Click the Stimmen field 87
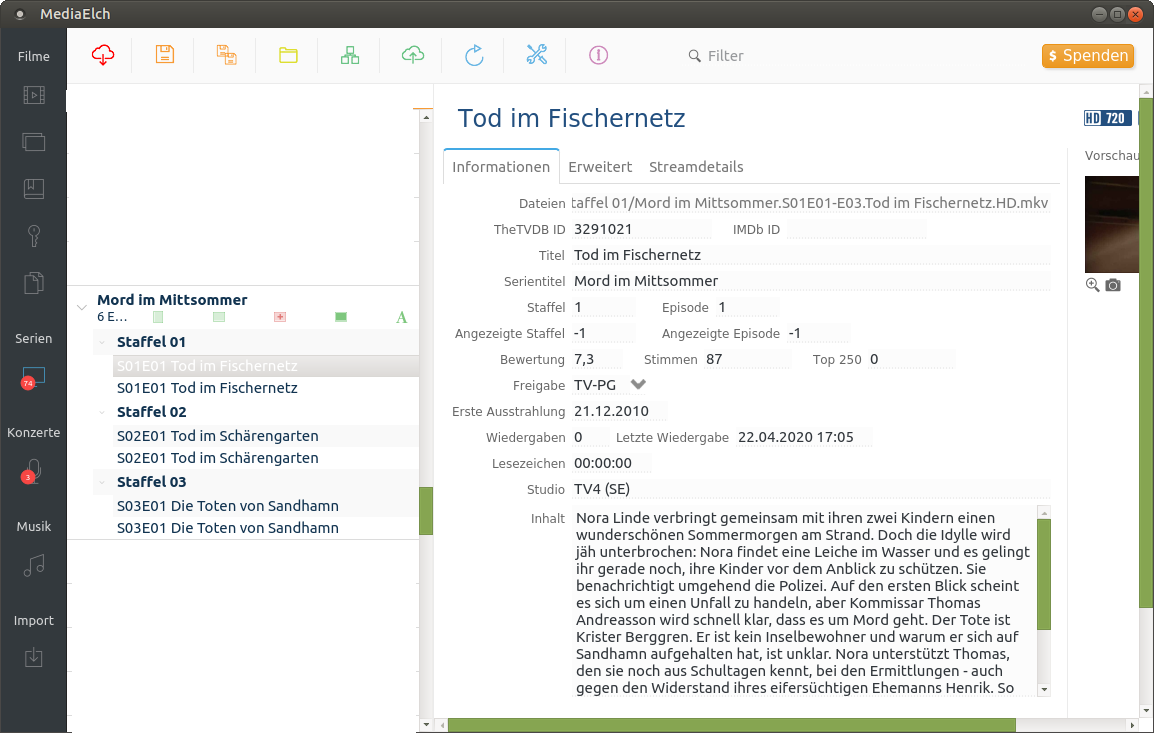 [748, 359]
